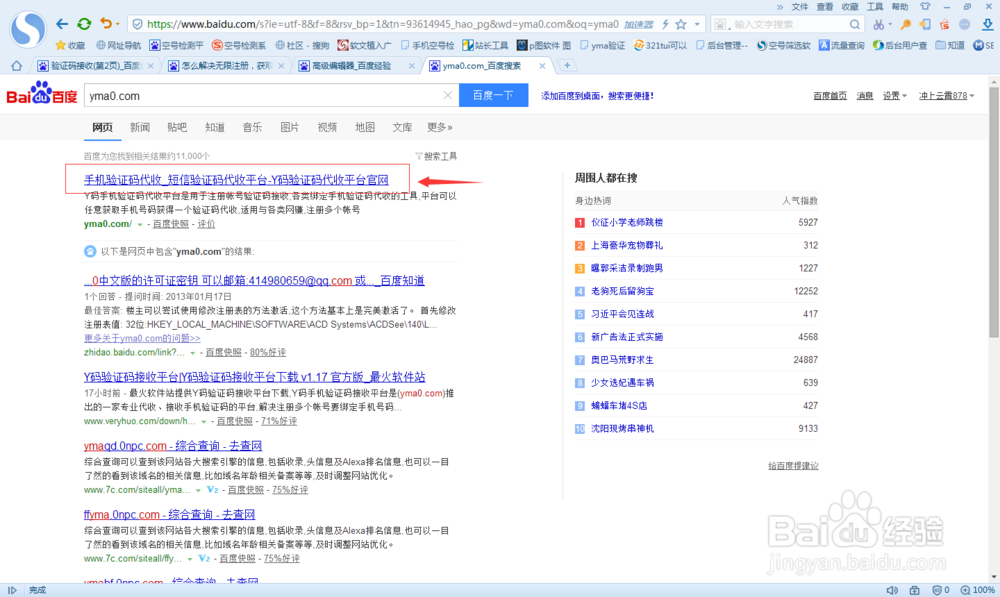Click the 添加百度到桌面 link
The height and width of the screenshot is (597, 1000).
click(x=598, y=96)
